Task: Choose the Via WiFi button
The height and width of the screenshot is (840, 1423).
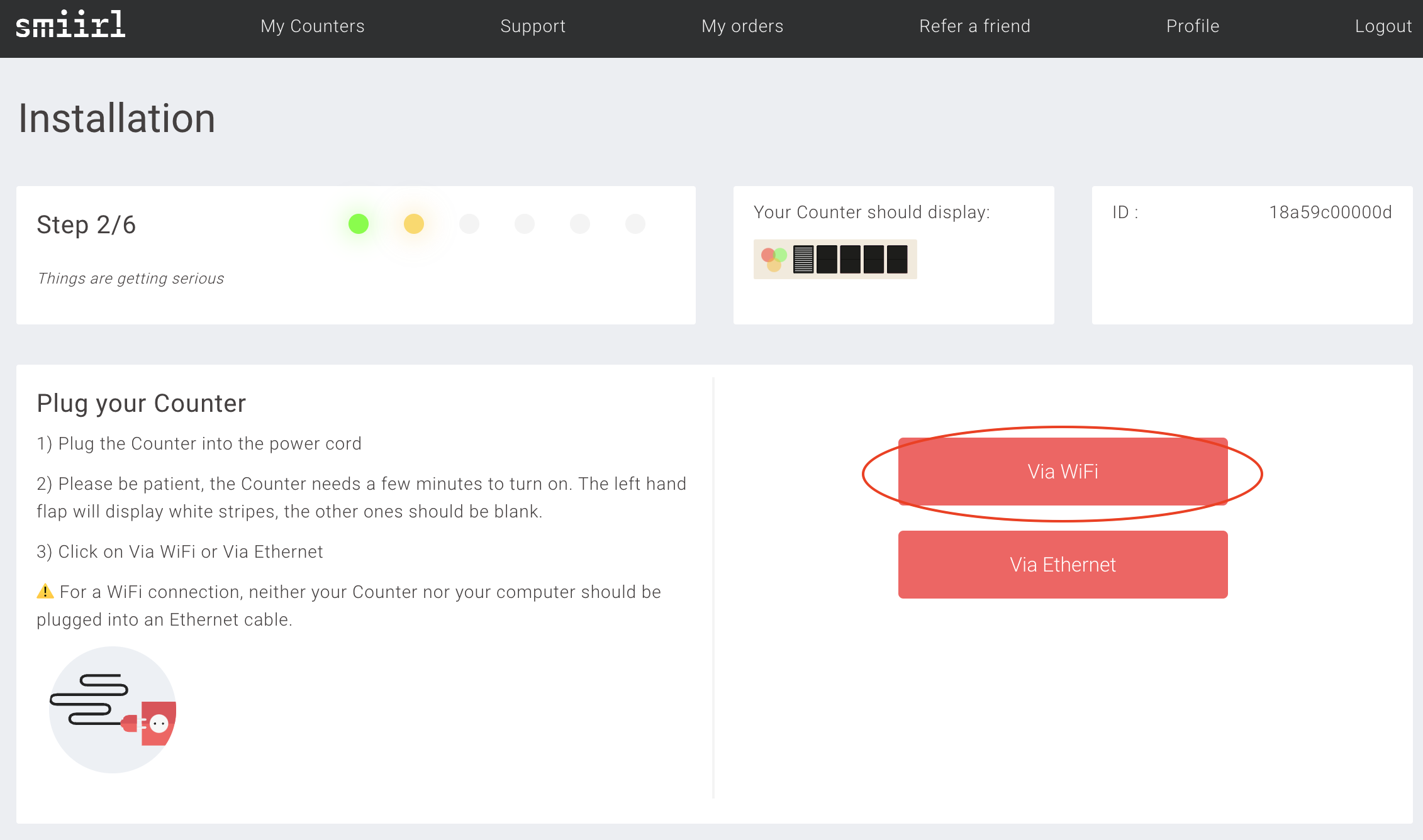Action: 1063,472
